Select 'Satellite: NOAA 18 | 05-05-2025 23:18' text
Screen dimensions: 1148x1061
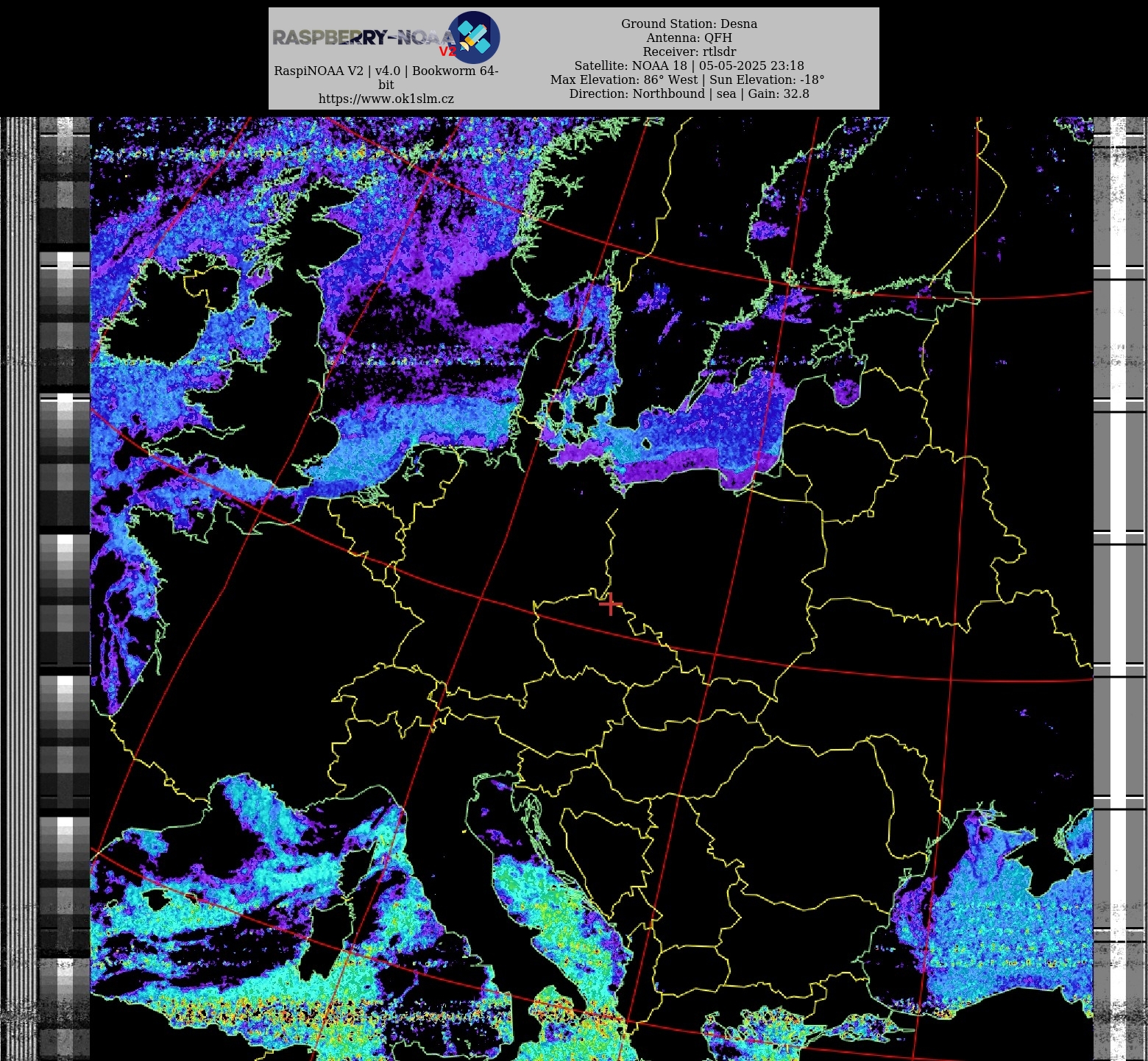pyautogui.click(x=689, y=65)
